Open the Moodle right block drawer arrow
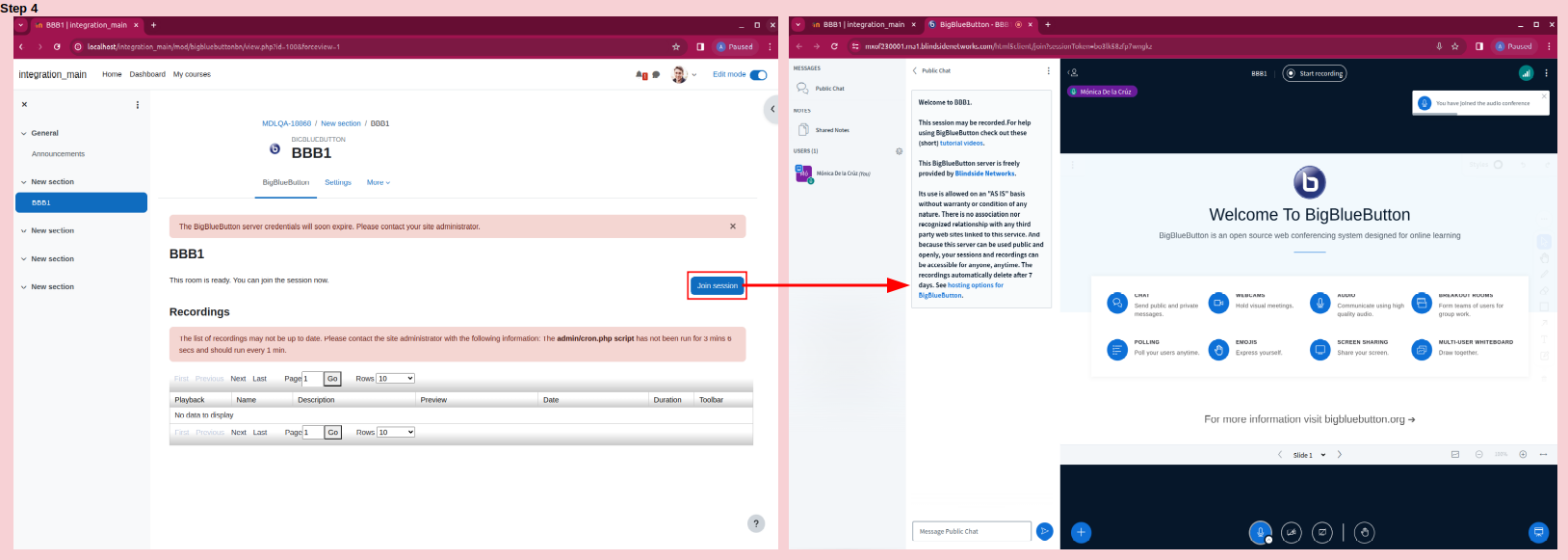Screen dimensions: 1568x560 point(772,109)
